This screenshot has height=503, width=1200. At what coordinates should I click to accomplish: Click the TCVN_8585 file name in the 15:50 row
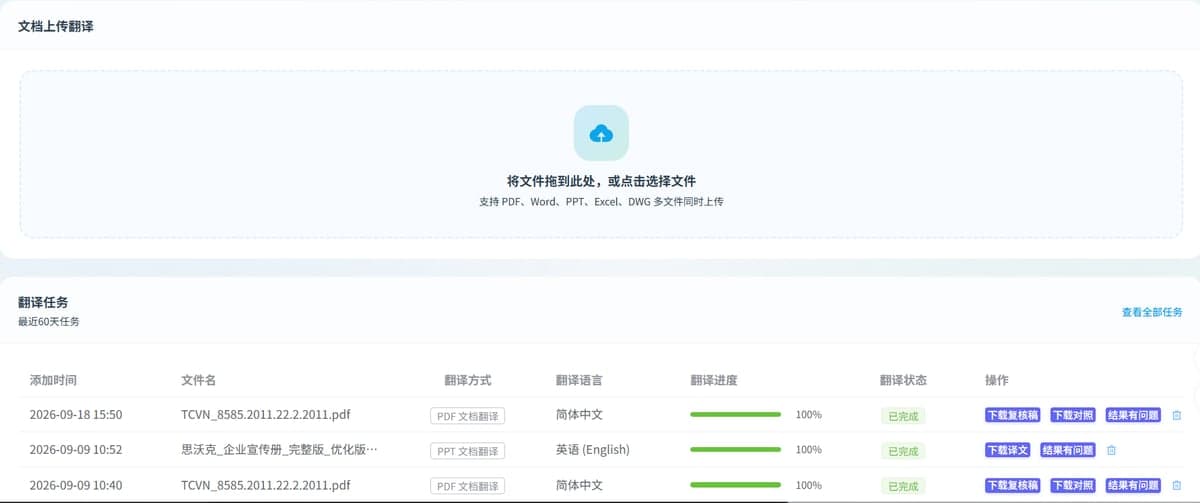pos(265,414)
